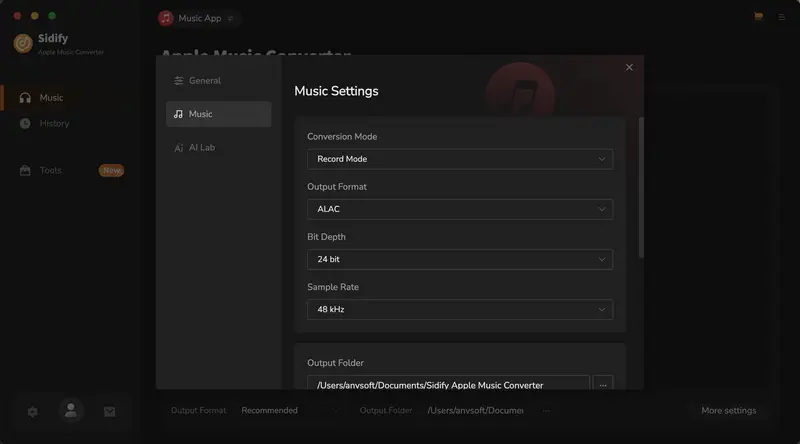Open the Sample Rate 48 kHz dropdown
Image resolution: width=800 pixels, height=444 pixels.
[459, 309]
